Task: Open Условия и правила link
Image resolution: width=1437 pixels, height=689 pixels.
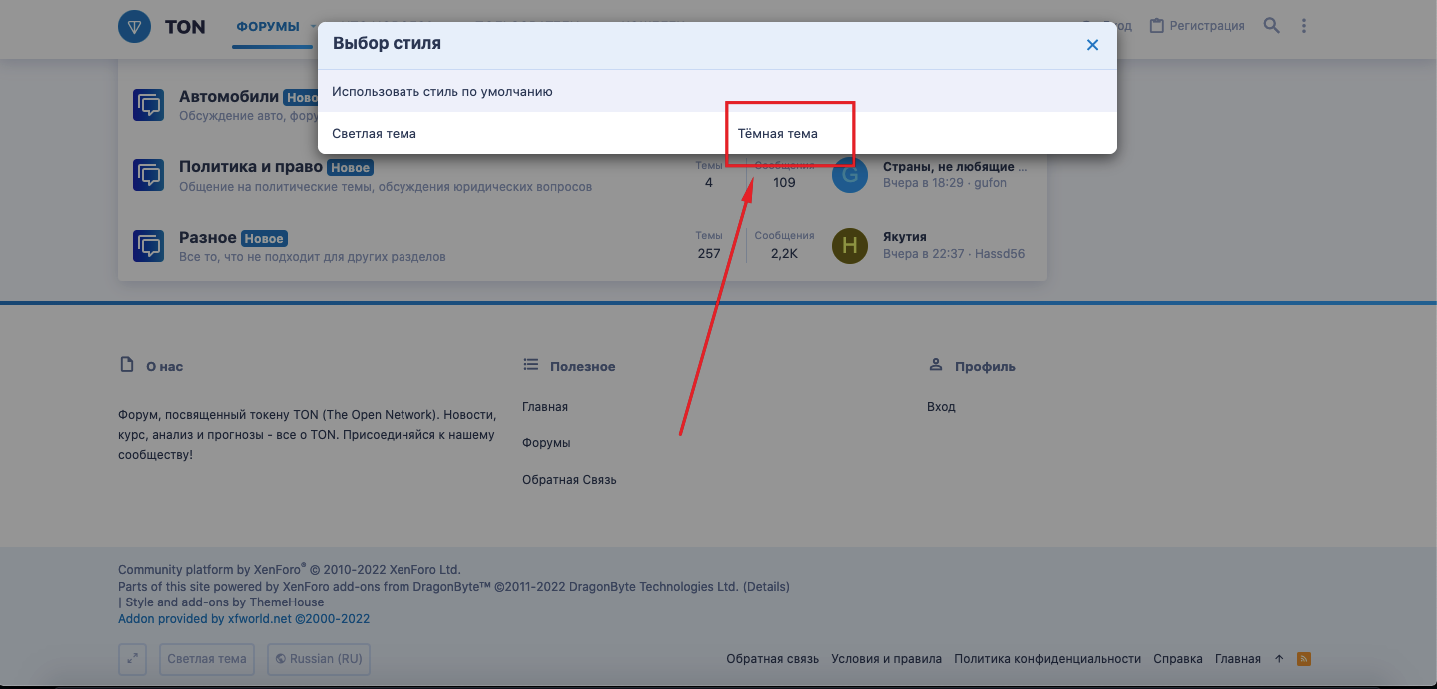Action: (x=887, y=659)
